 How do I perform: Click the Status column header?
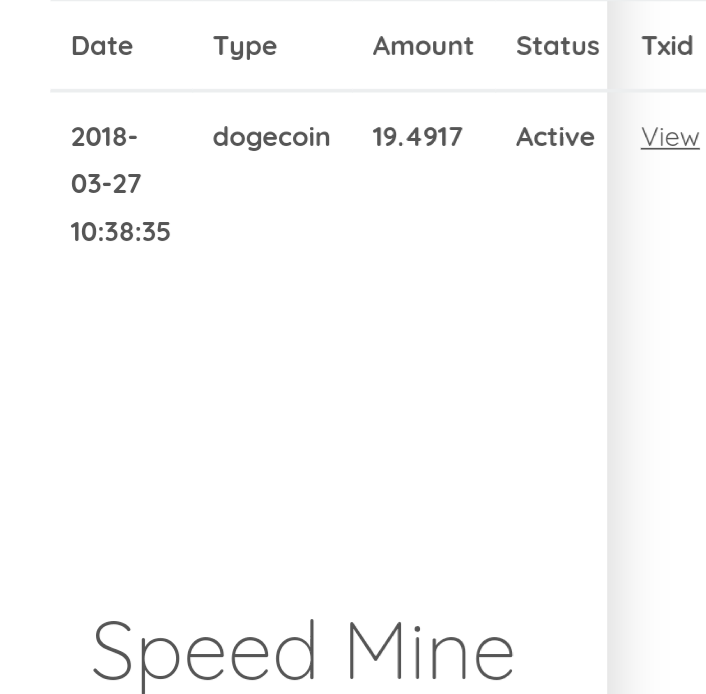[557, 46]
